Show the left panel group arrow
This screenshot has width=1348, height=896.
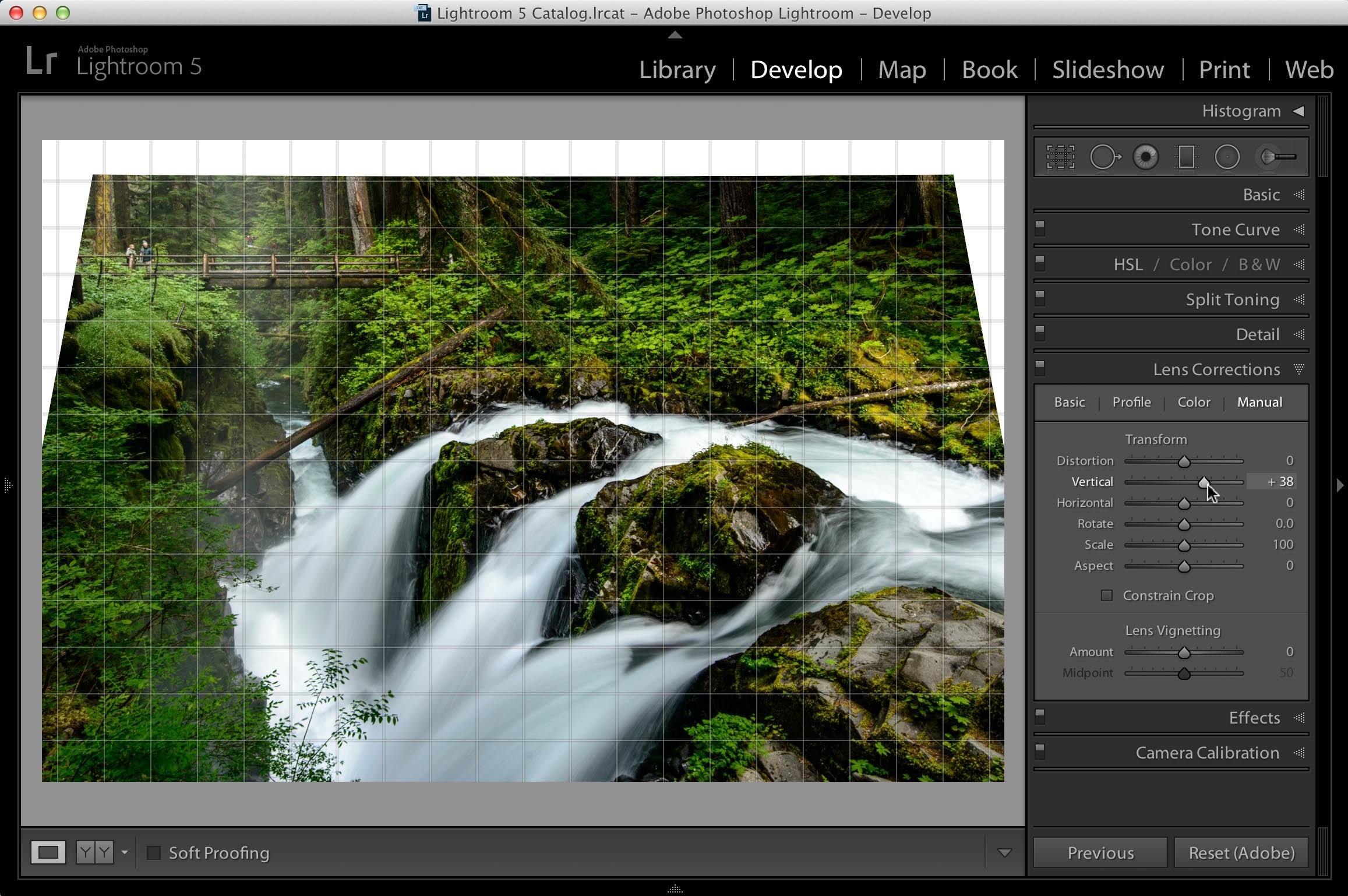(x=8, y=485)
